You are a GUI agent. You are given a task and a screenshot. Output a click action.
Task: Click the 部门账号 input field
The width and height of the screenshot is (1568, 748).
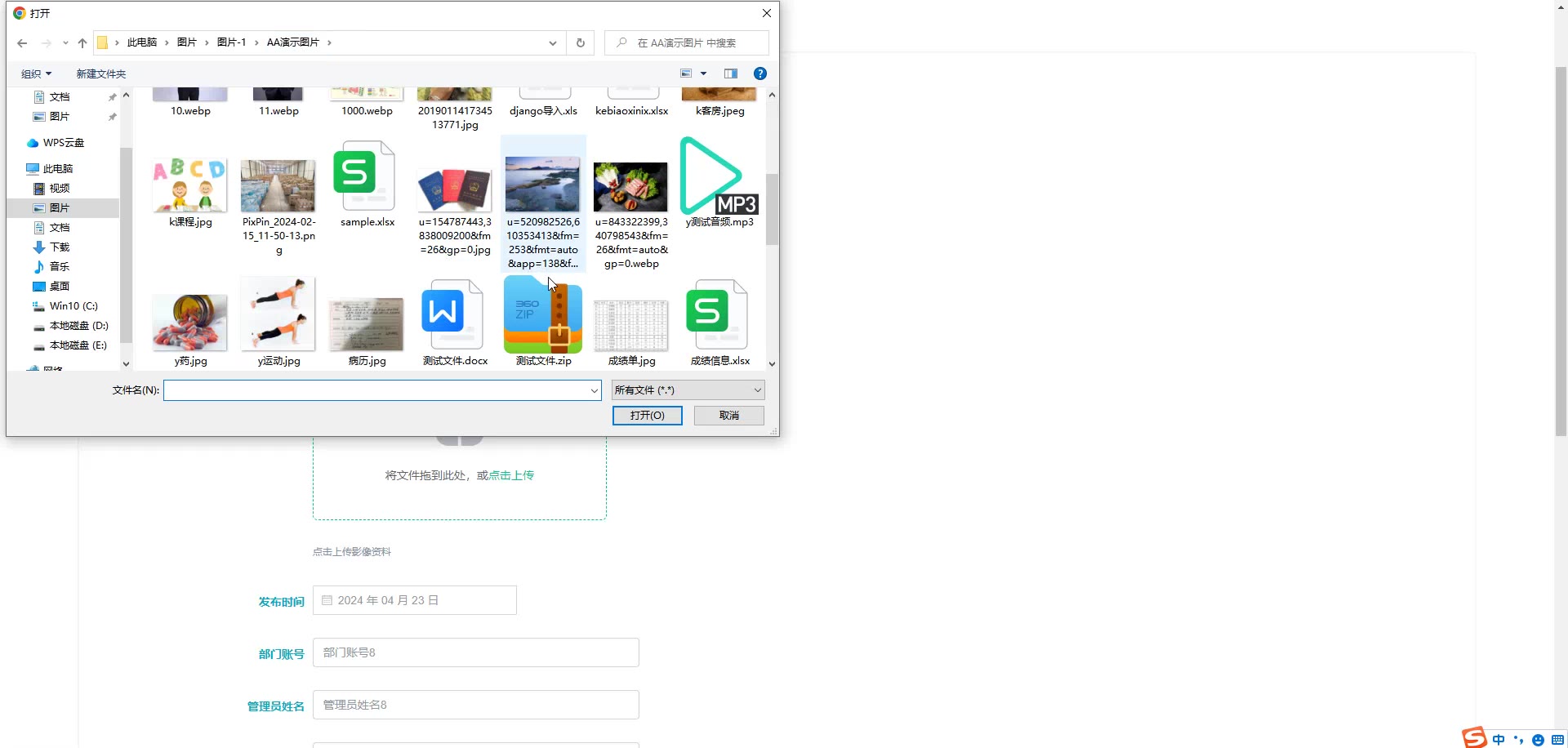(476, 652)
